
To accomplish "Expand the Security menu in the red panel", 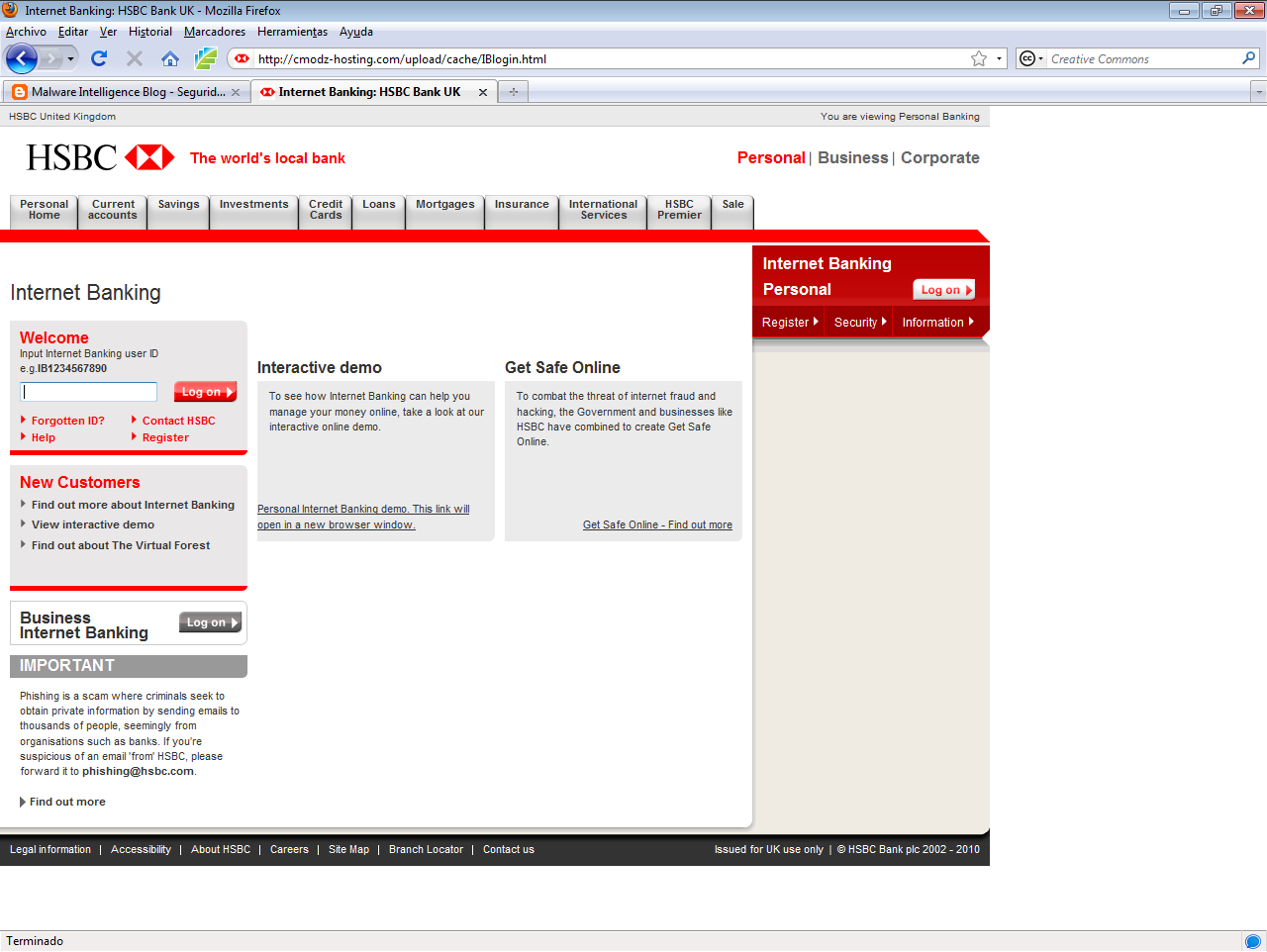I will (x=860, y=323).
